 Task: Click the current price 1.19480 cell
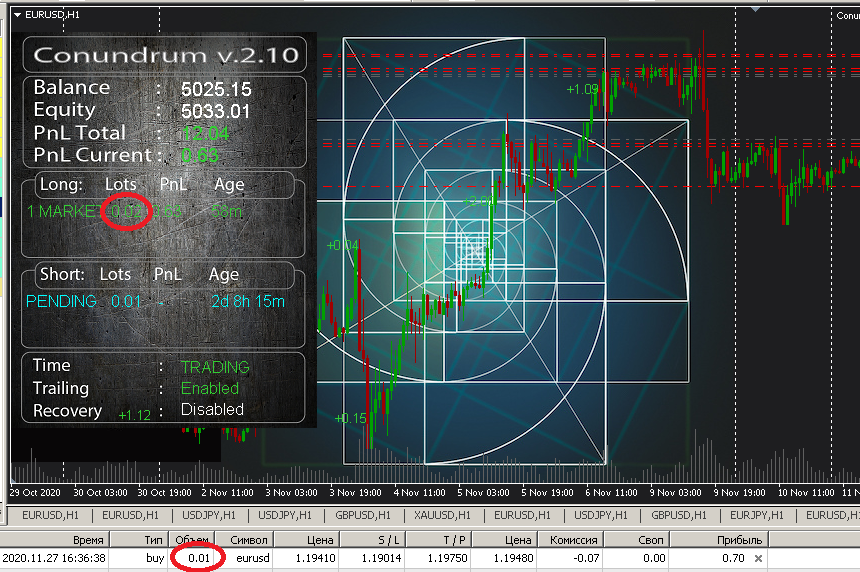(x=513, y=558)
